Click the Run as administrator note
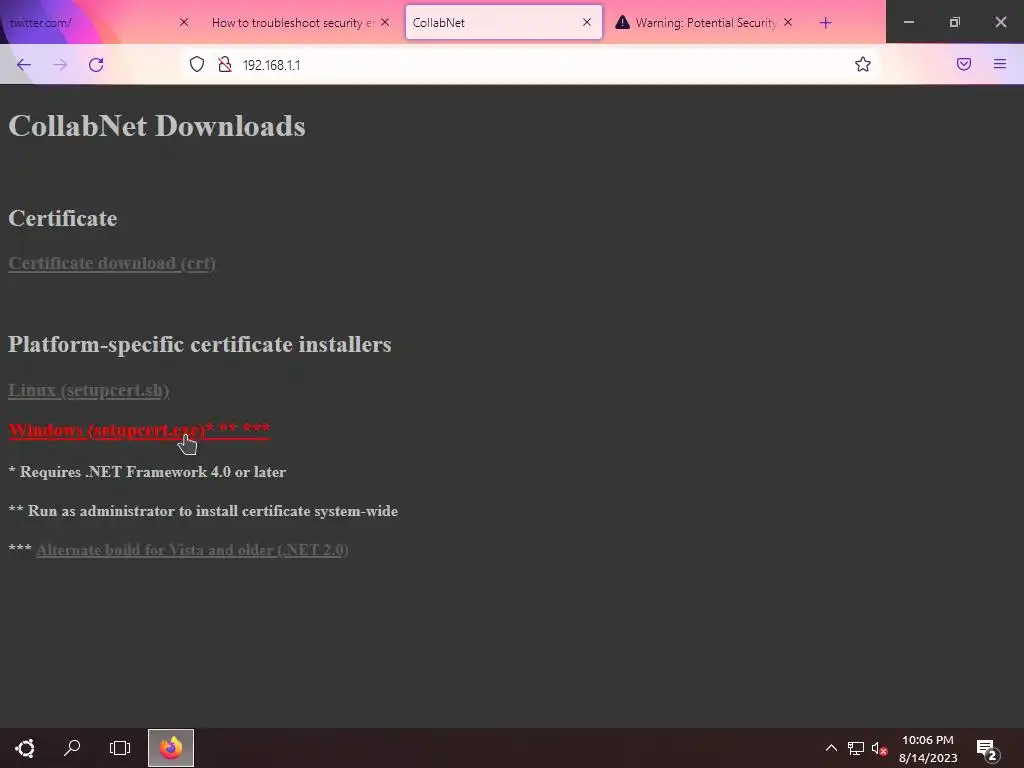Screen dimensions: 1024x768 click(x=203, y=511)
